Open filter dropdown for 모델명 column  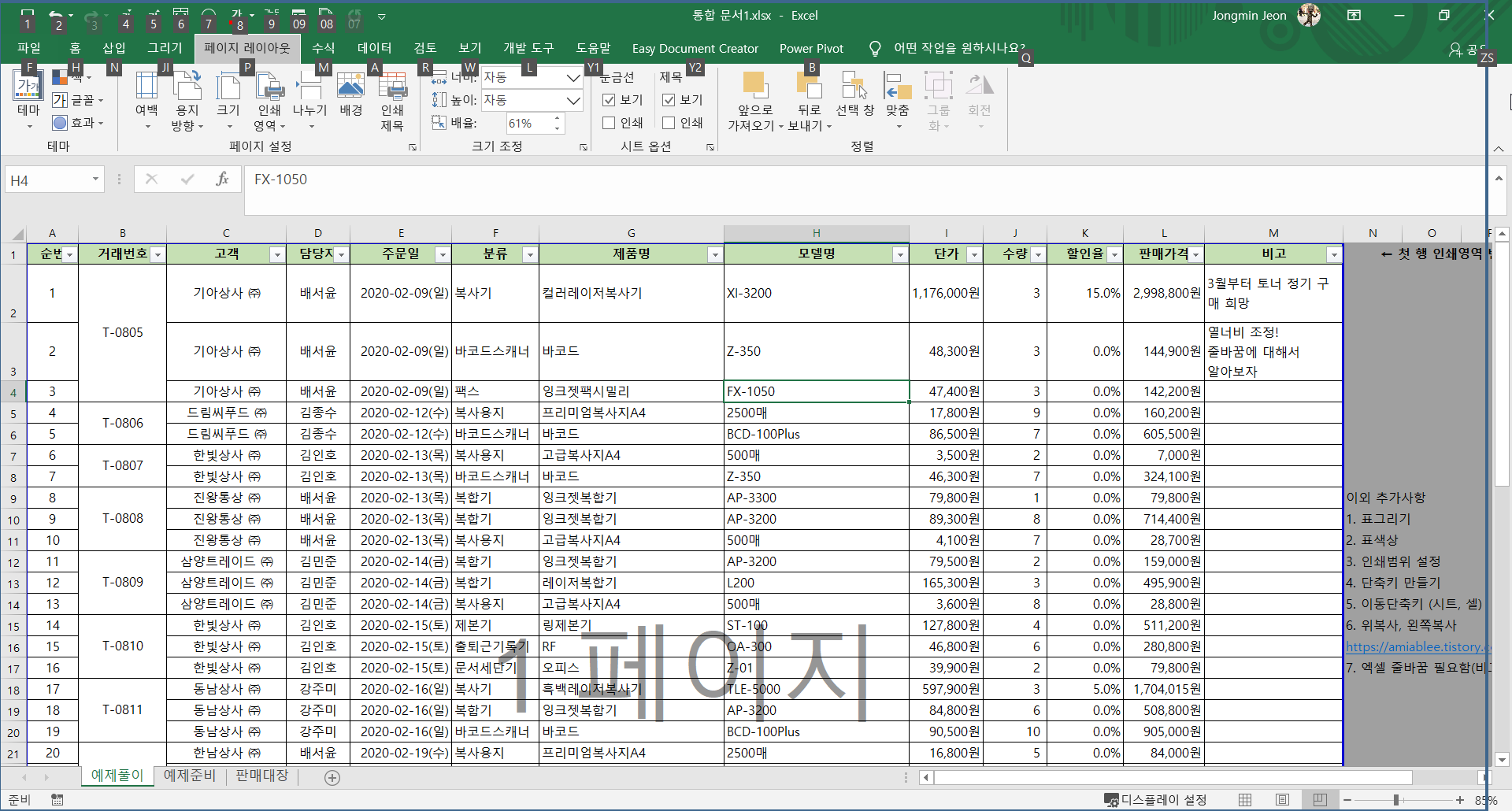900,254
